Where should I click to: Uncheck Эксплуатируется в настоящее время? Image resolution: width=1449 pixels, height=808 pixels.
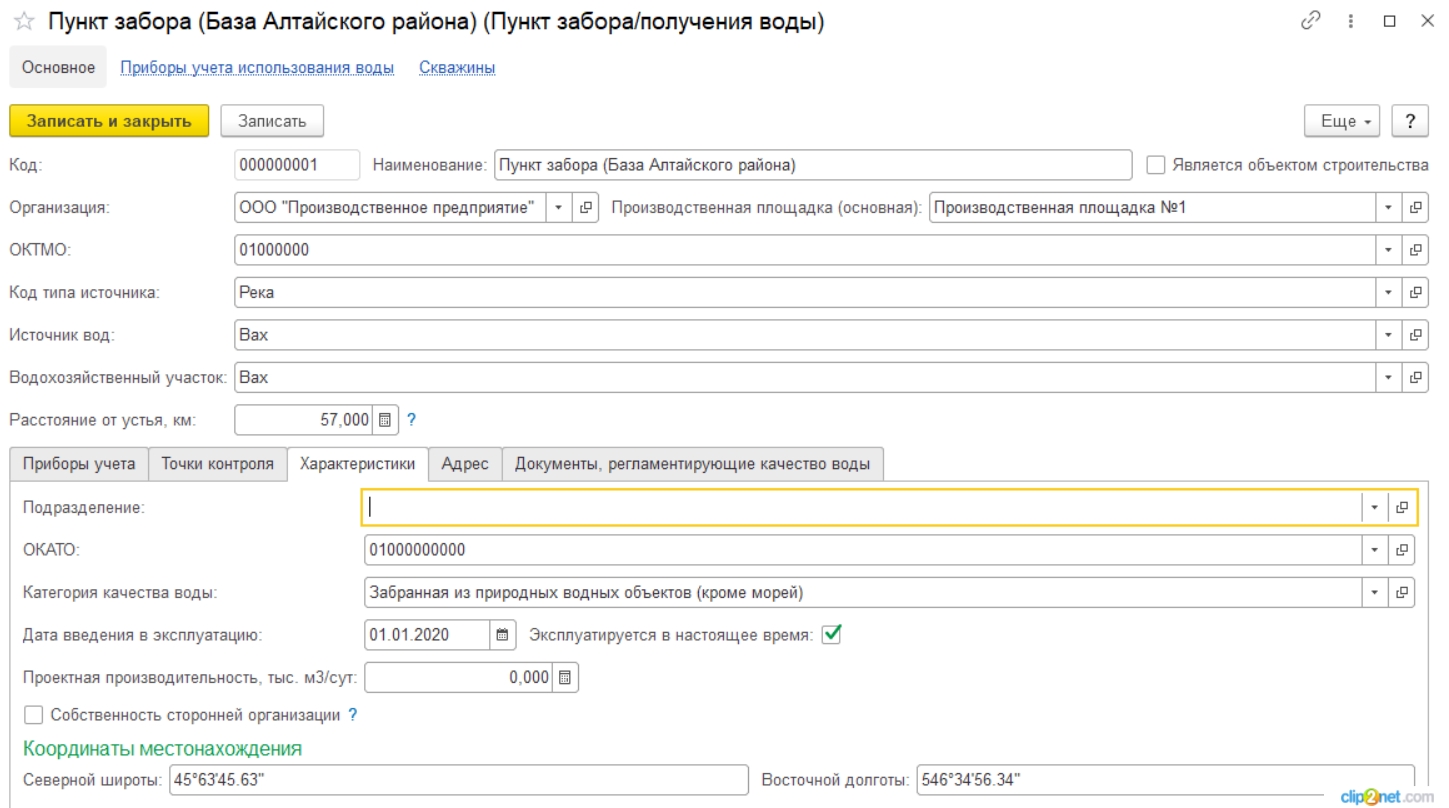click(x=831, y=633)
